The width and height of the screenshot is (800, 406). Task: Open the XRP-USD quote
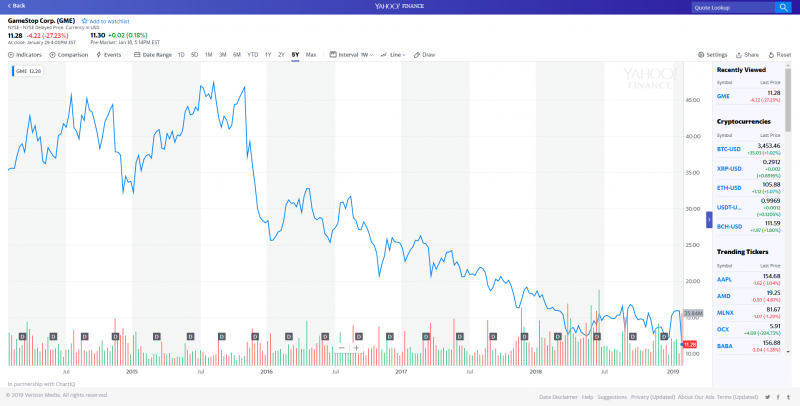(729, 168)
